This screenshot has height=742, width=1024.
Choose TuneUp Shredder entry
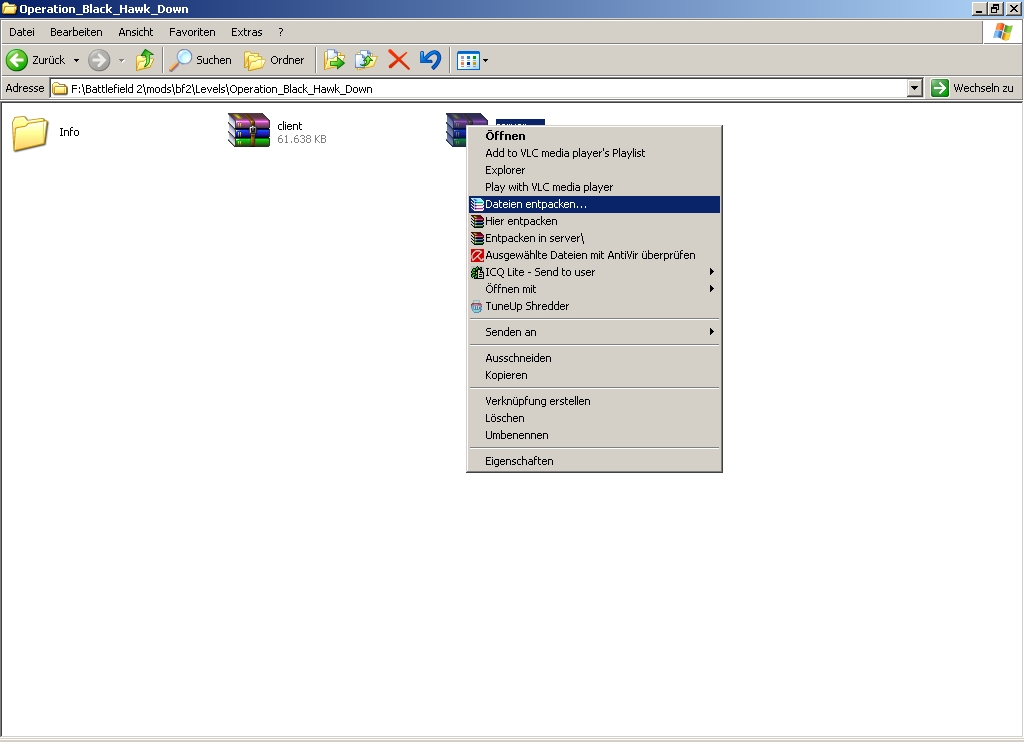coord(594,306)
